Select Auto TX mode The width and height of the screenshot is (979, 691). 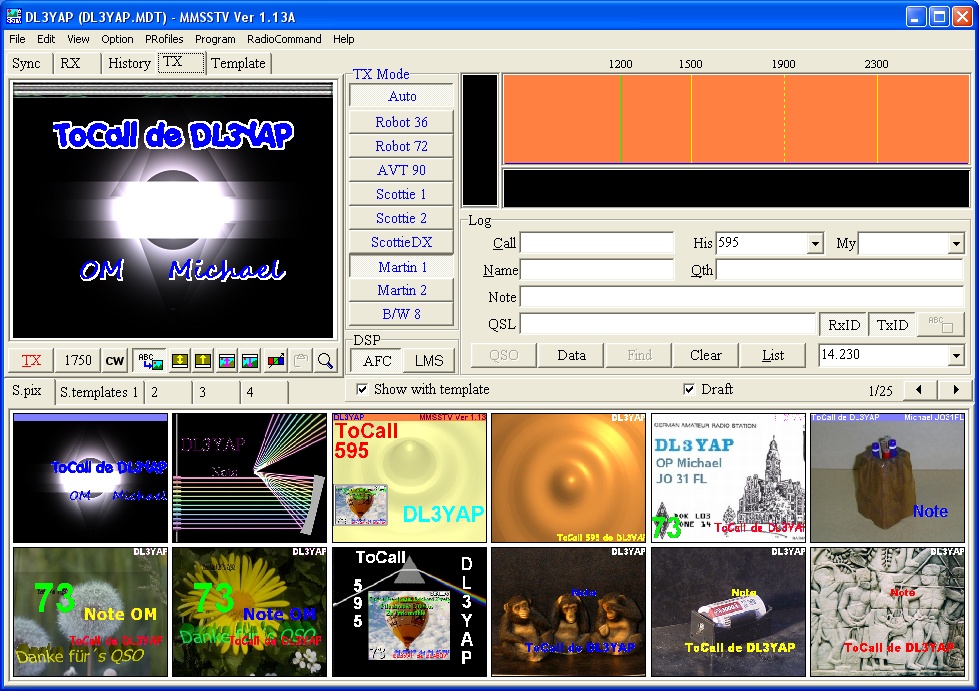coord(401,96)
